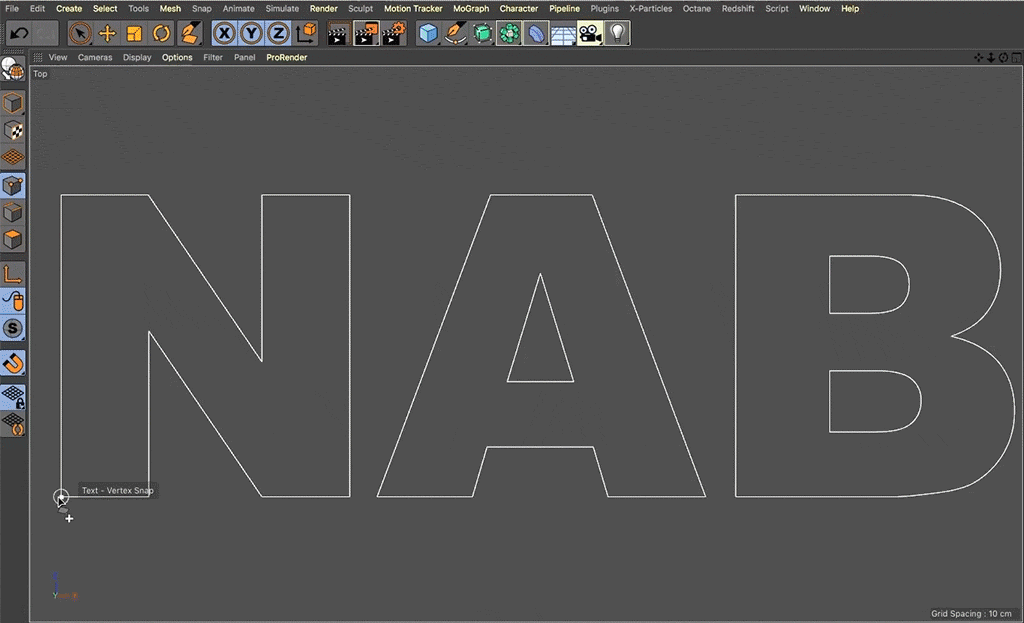Viewport: 1024px width, 623px height.
Task: Toggle the Tweak mouse mode icon
Action: click(x=13, y=301)
